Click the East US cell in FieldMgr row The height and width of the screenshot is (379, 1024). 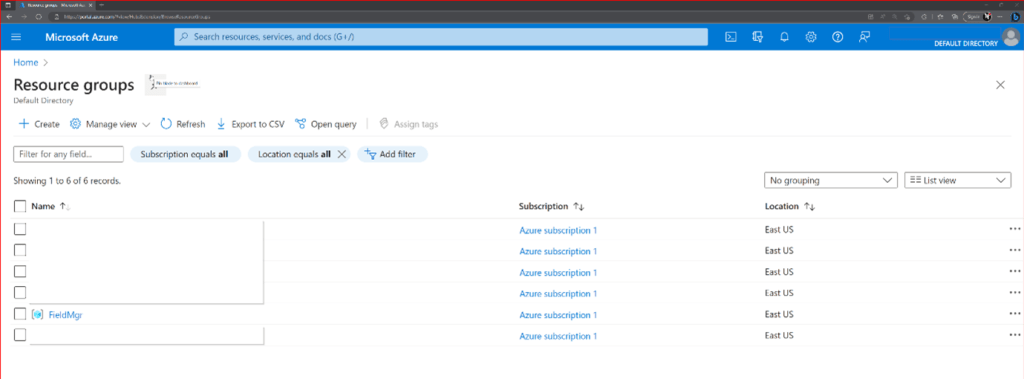[x=779, y=314]
